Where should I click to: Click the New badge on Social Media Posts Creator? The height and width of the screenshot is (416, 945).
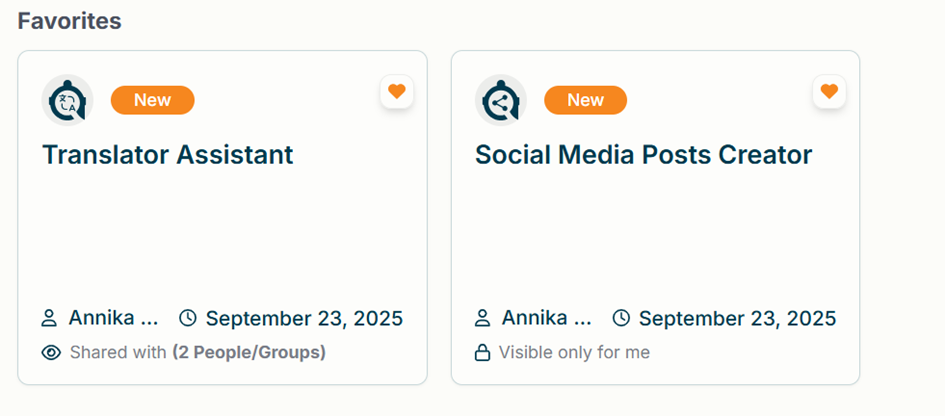coord(585,100)
